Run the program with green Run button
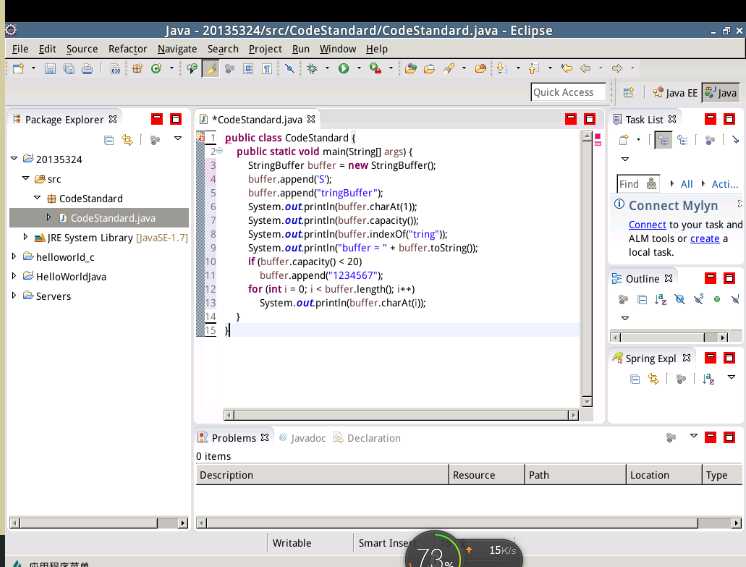The width and height of the screenshot is (746, 567). [344, 69]
